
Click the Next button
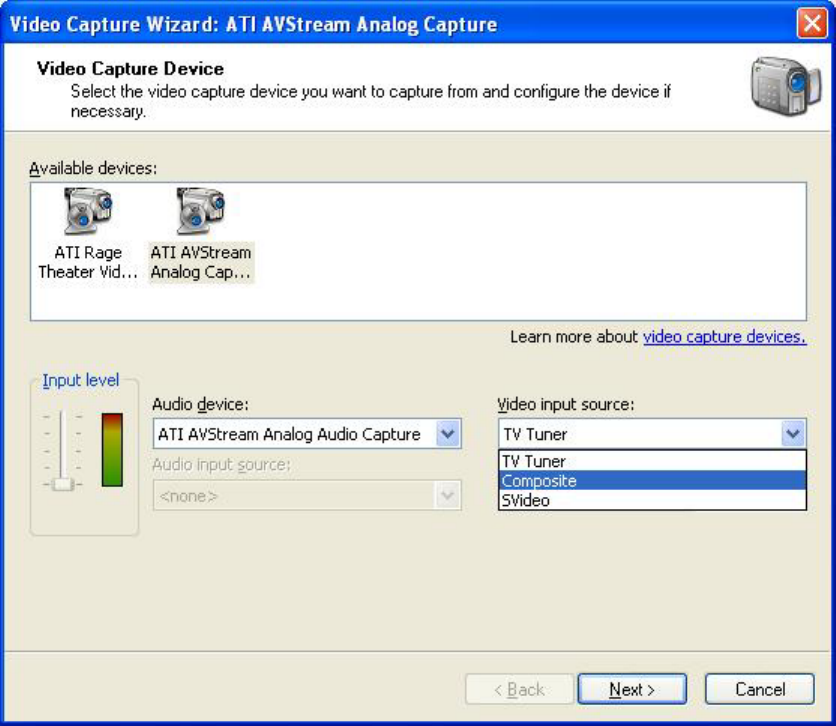tap(632, 689)
